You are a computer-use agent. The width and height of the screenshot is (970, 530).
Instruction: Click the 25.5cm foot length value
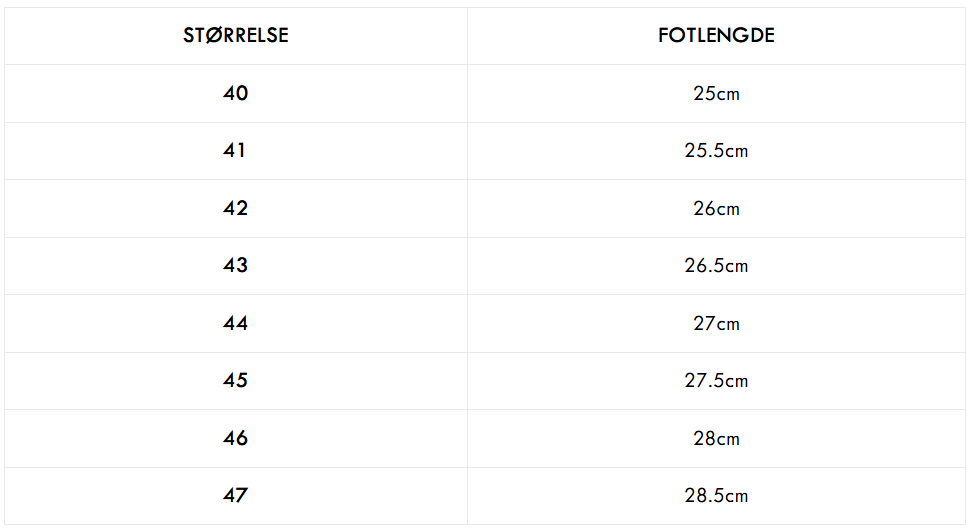coord(716,150)
